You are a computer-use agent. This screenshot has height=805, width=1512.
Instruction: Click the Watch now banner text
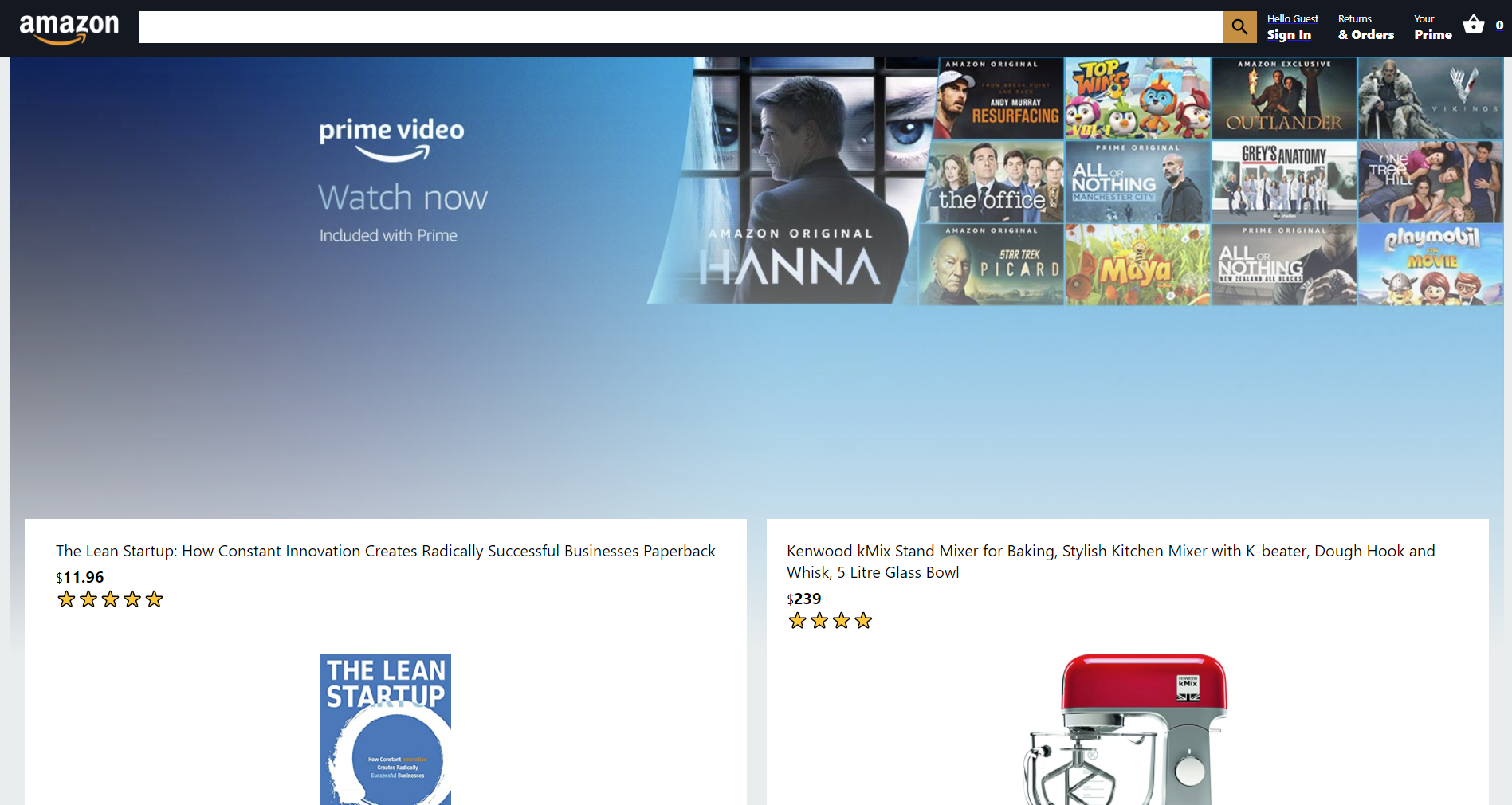(403, 198)
